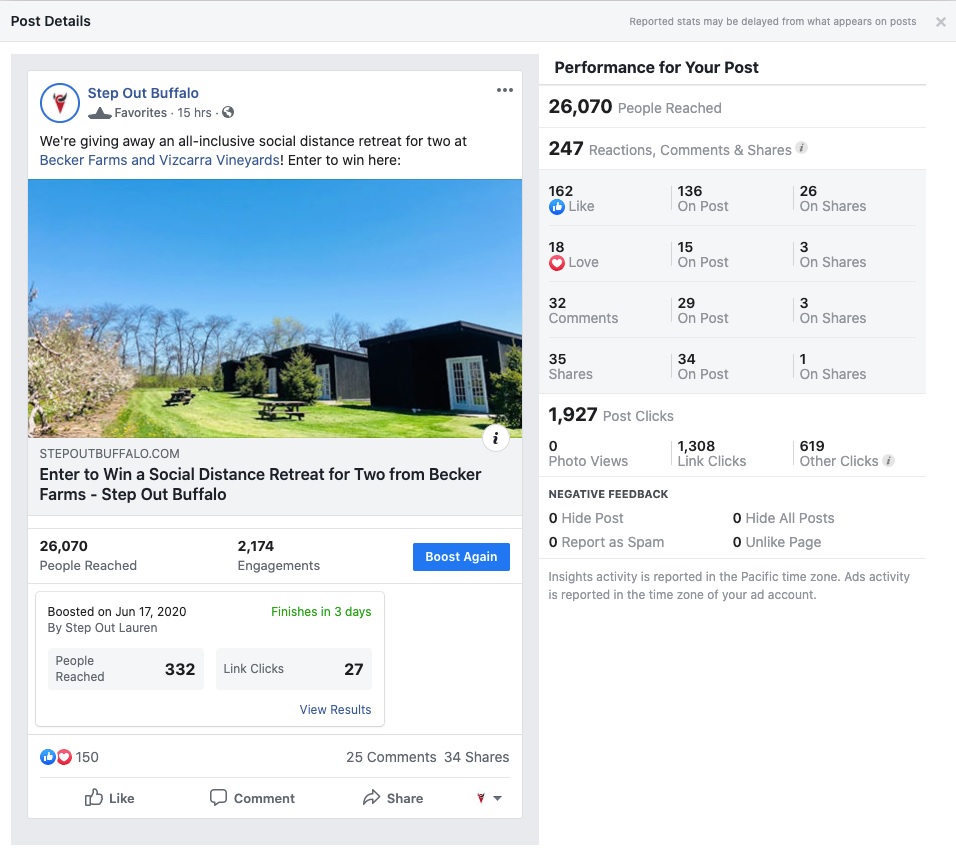
Task: Click the 0 Photo Views value
Action: [x=588, y=453]
